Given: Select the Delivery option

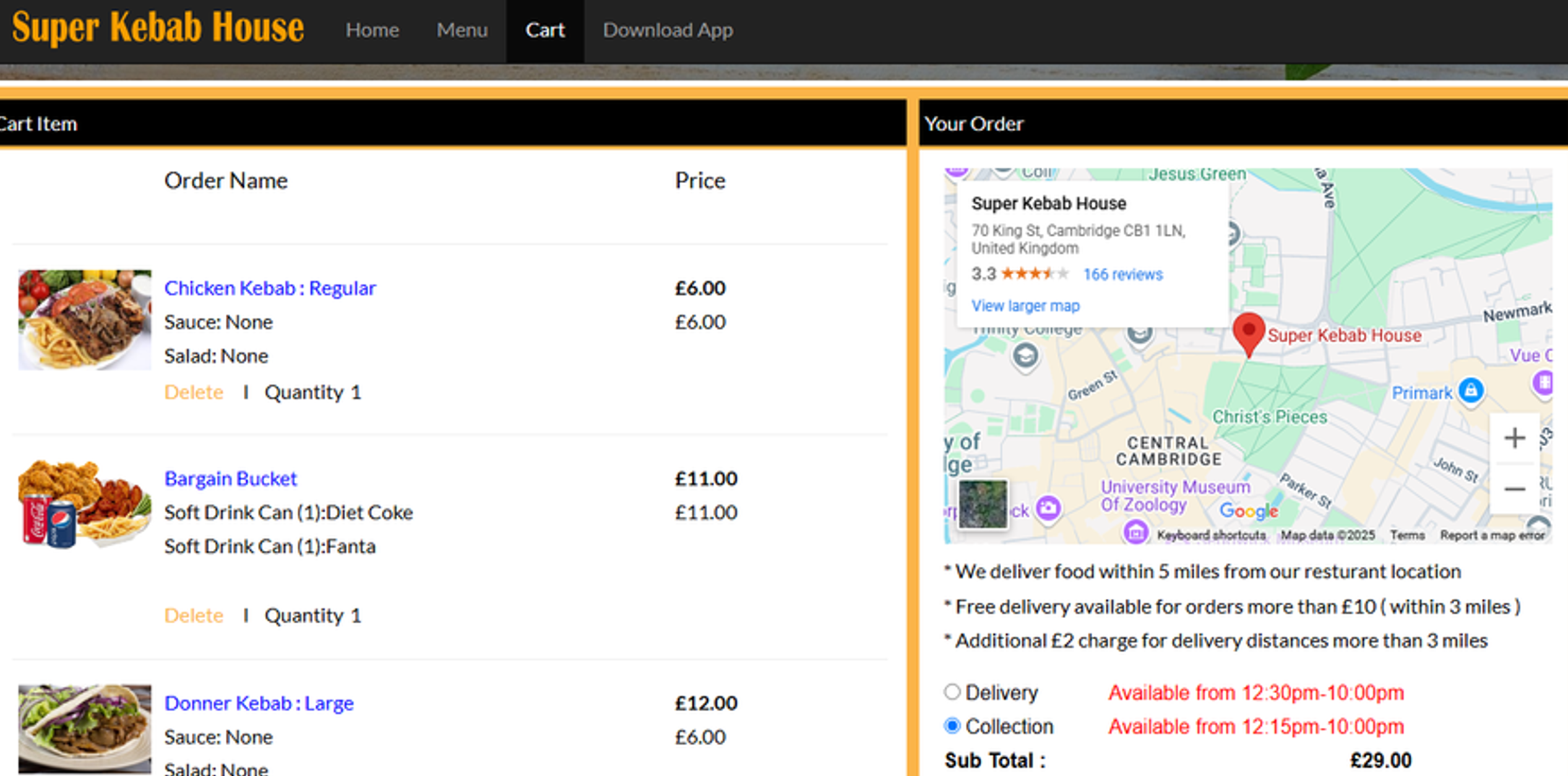Looking at the screenshot, I should coord(952,691).
